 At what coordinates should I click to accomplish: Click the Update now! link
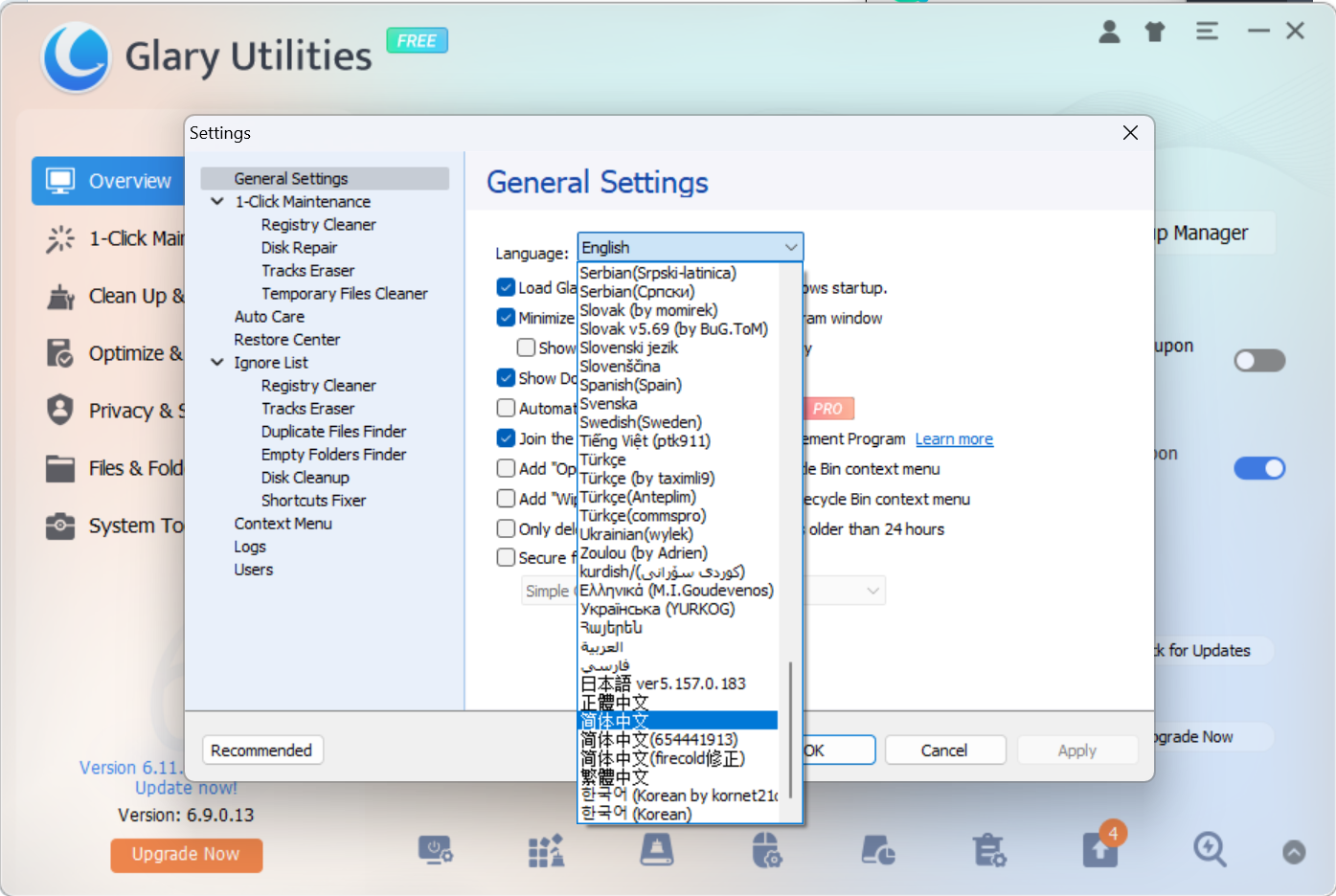tap(186, 788)
